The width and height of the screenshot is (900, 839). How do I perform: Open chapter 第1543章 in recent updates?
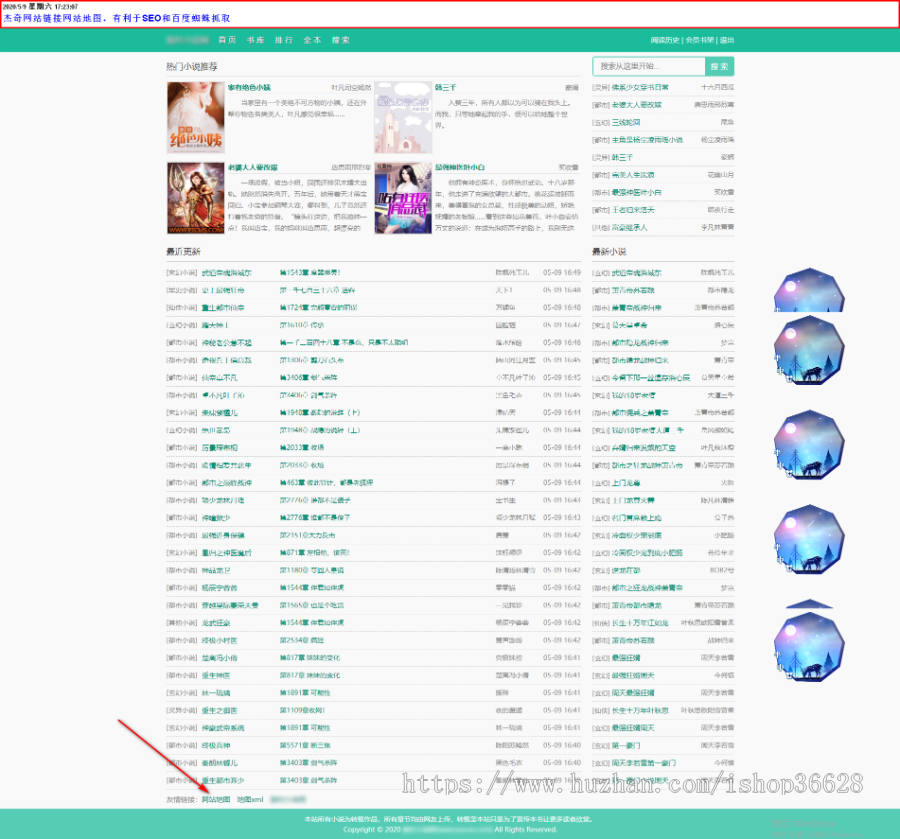pyautogui.click(x=310, y=273)
